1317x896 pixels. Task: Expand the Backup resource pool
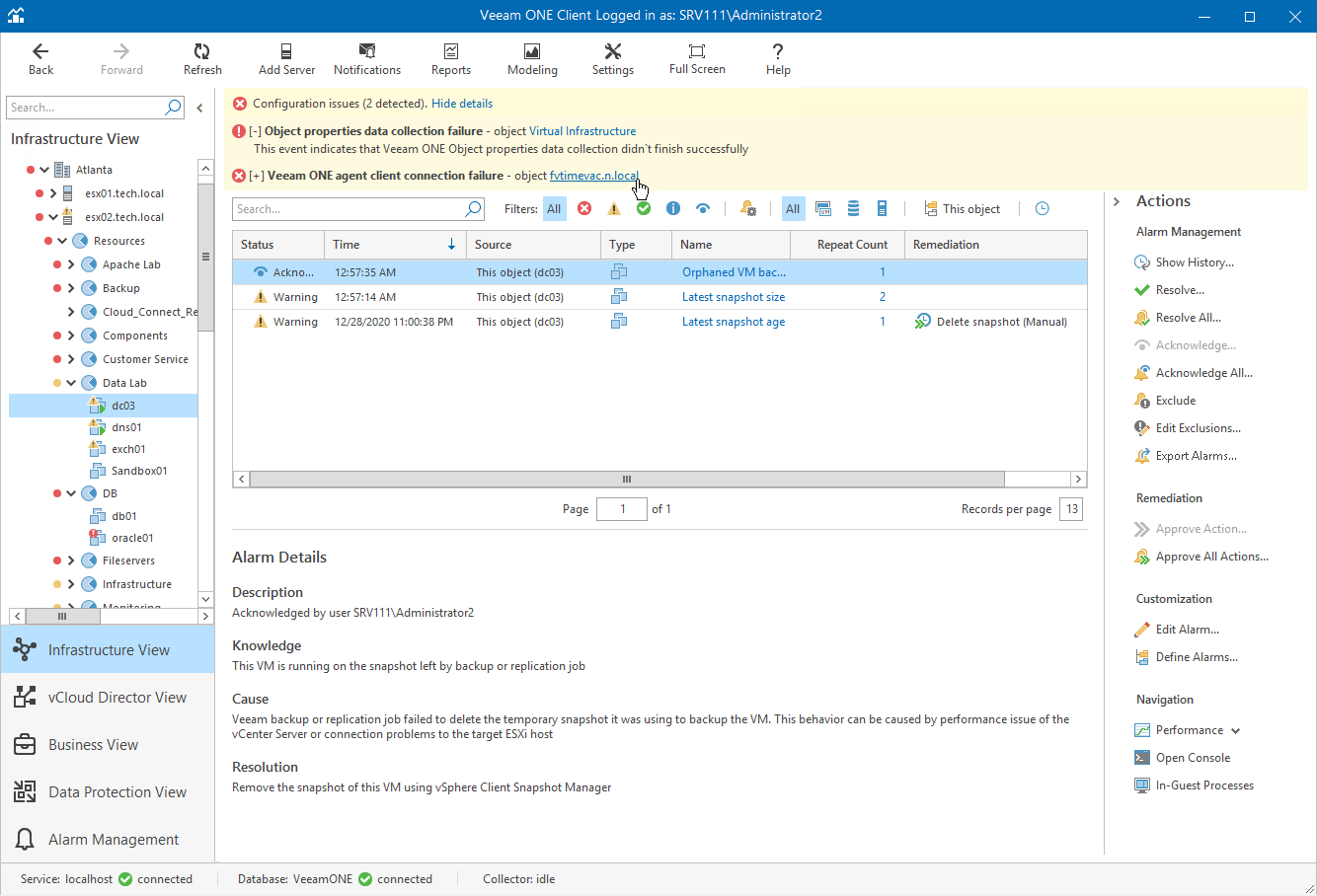tap(71, 288)
